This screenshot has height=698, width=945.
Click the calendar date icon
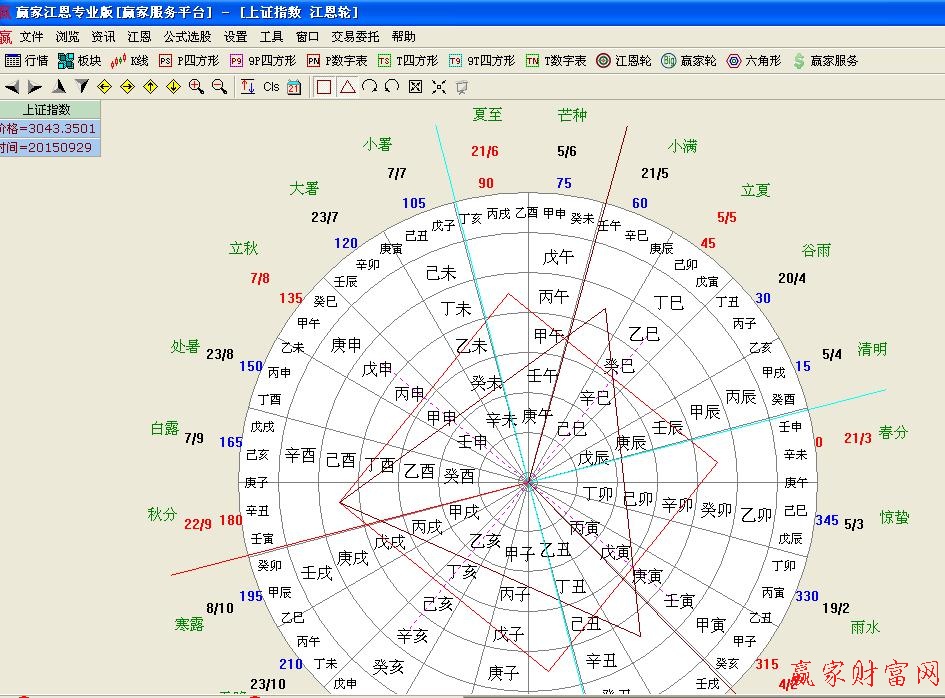click(x=294, y=87)
